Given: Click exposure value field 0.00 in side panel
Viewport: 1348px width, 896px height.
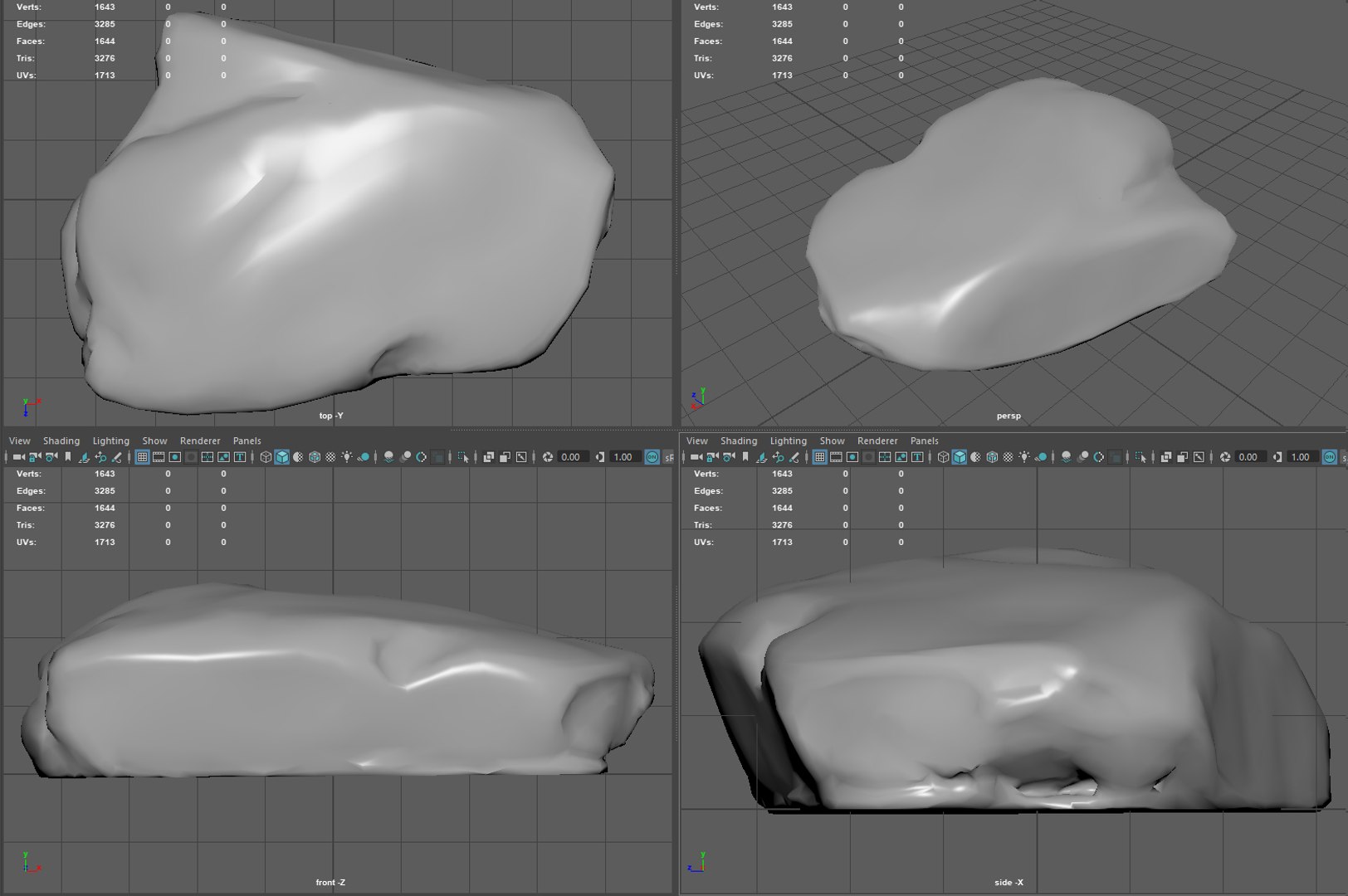Looking at the screenshot, I should pyautogui.click(x=1251, y=457).
